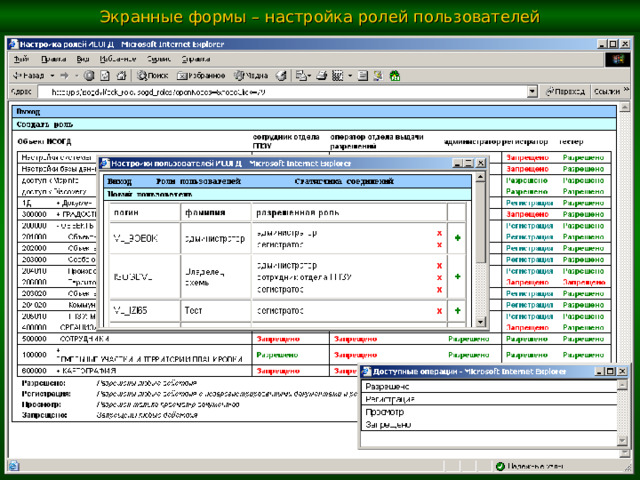The width and height of the screenshot is (640, 480).
Task: Remove the администратор role from the user with surname Владелец схемы
Action: [x=439, y=266]
